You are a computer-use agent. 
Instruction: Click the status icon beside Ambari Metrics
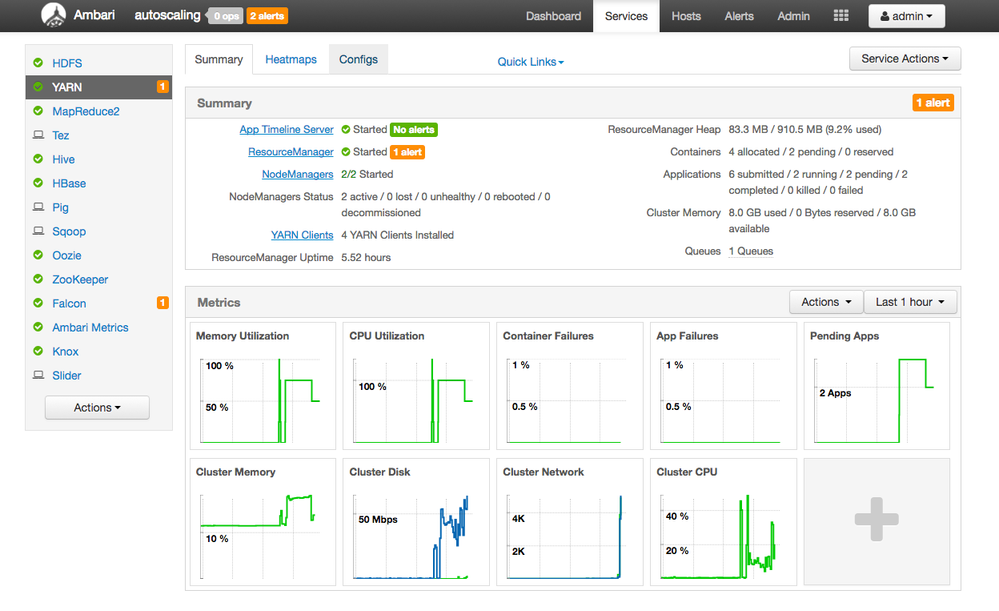coord(38,327)
